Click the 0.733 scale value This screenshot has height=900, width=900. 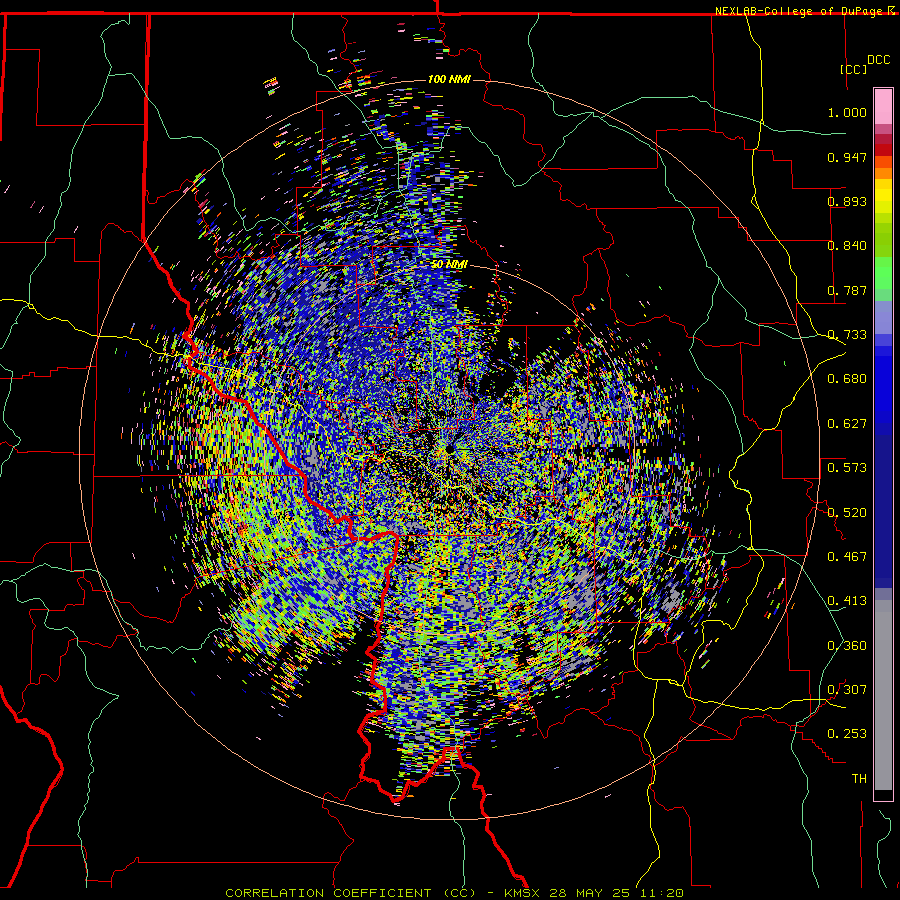[x=847, y=335]
